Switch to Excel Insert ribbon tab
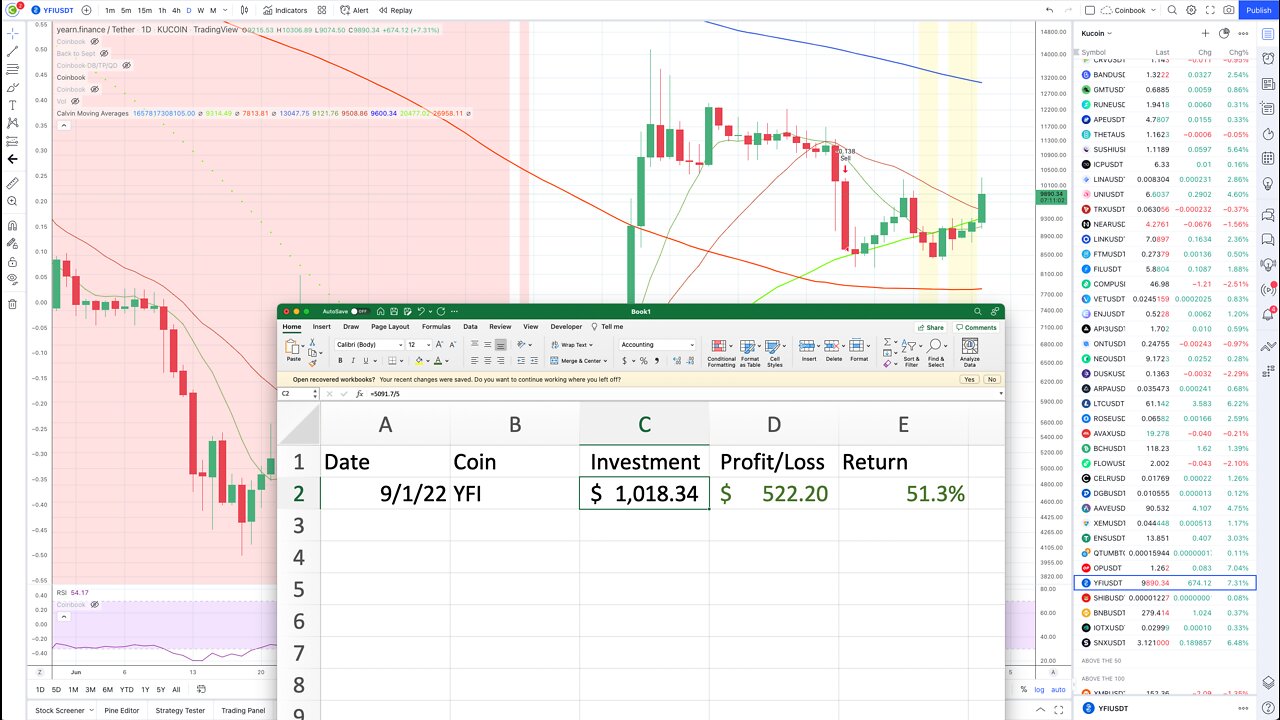 coord(321,326)
